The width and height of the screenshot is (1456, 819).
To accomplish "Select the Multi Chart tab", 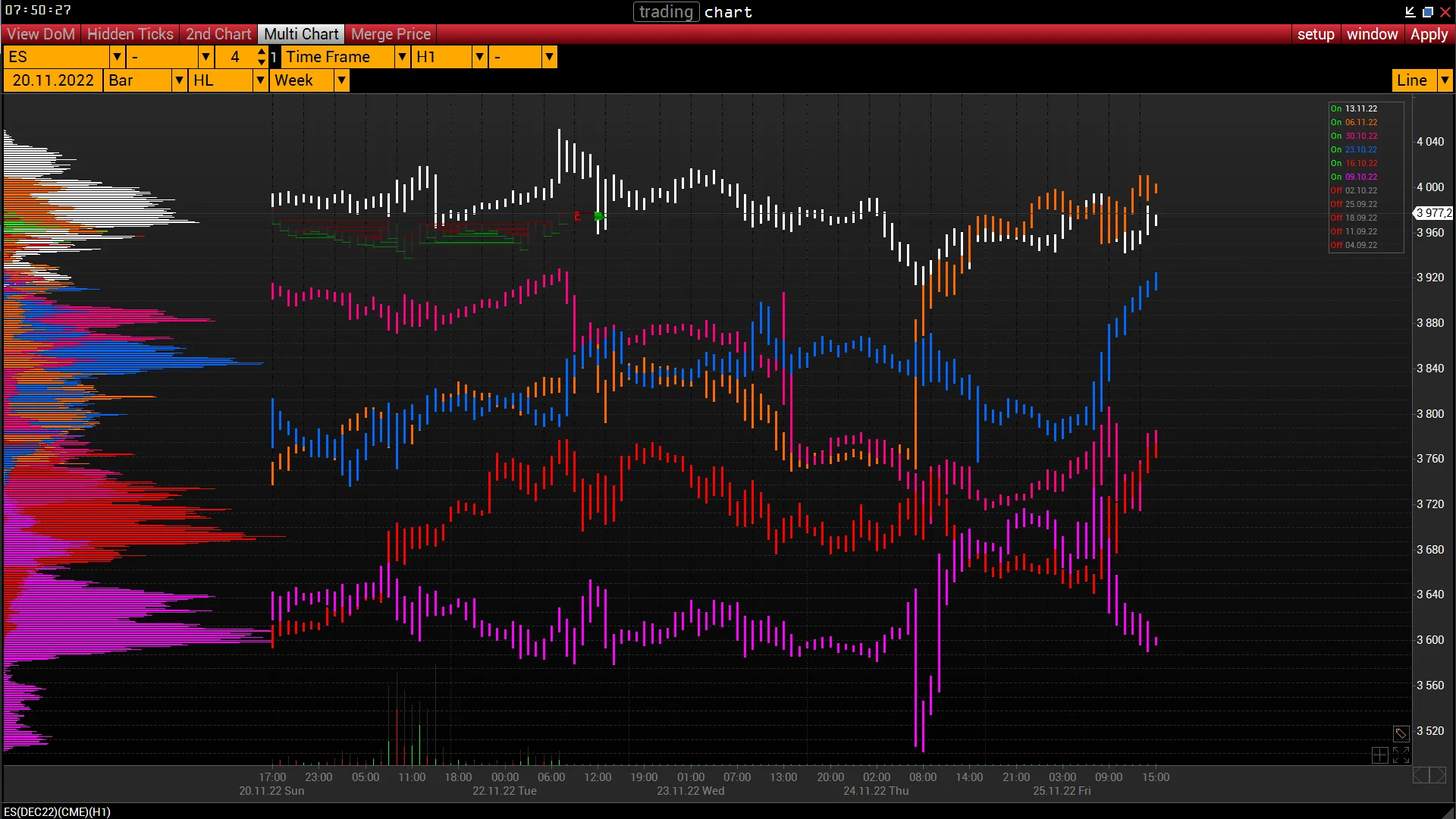I will (x=301, y=34).
